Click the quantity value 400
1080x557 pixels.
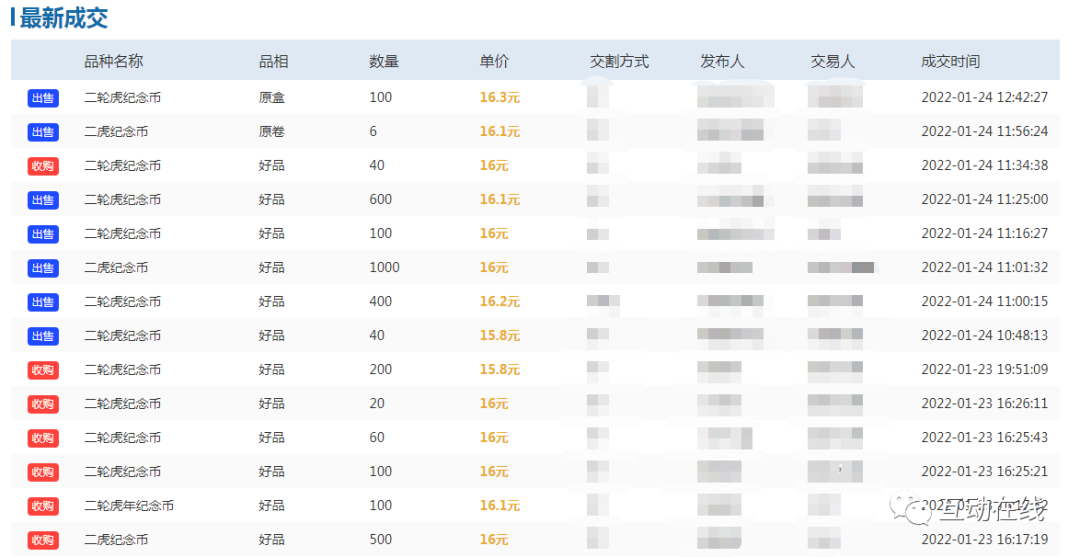[x=380, y=302]
